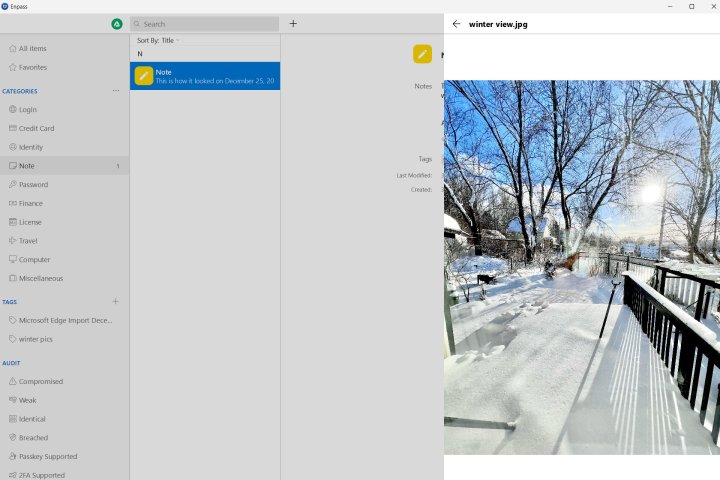Open the winter pics tag
This screenshot has width=720, height=480.
tap(36, 339)
